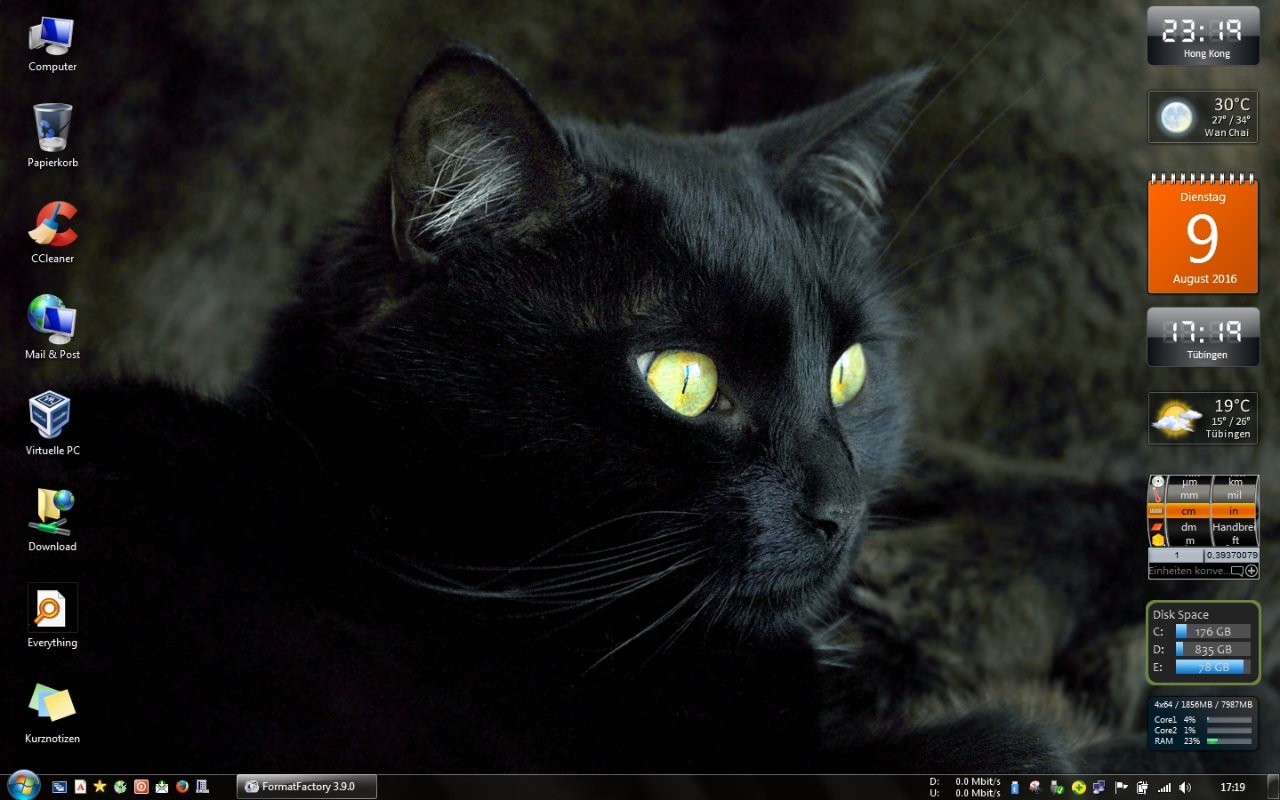Open Kurznotizen sticky notes icon
This screenshot has width=1280, height=800.
click(x=52, y=712)
